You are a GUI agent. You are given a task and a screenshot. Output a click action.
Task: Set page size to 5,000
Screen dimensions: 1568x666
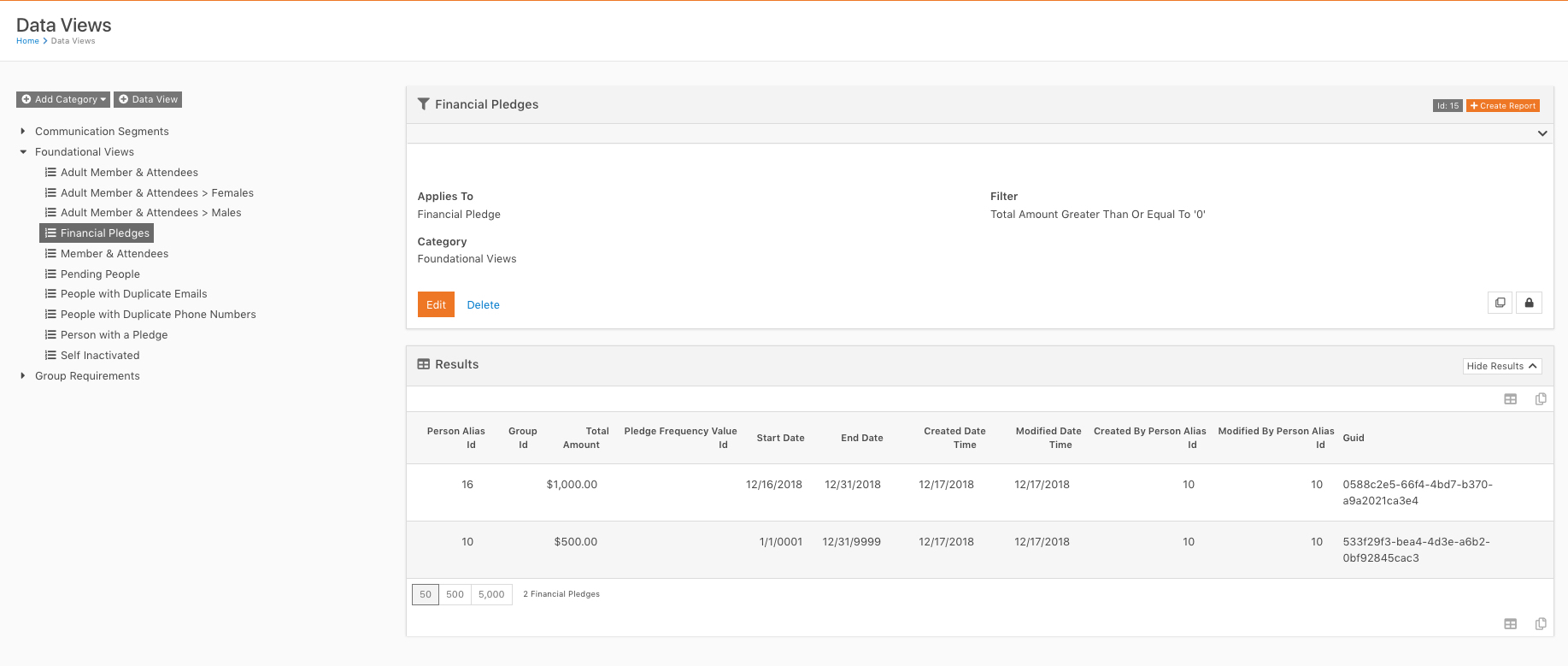491,594
